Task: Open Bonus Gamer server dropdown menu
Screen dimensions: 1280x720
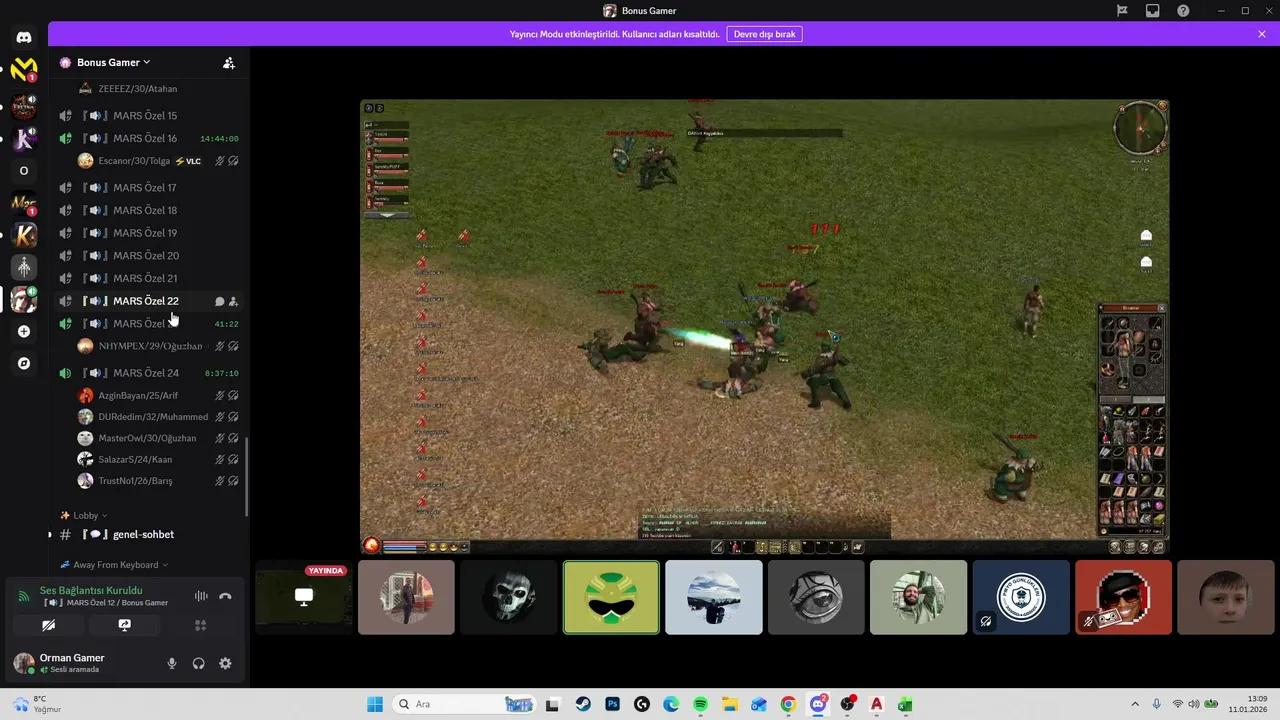Action: [x=113, y=62]
